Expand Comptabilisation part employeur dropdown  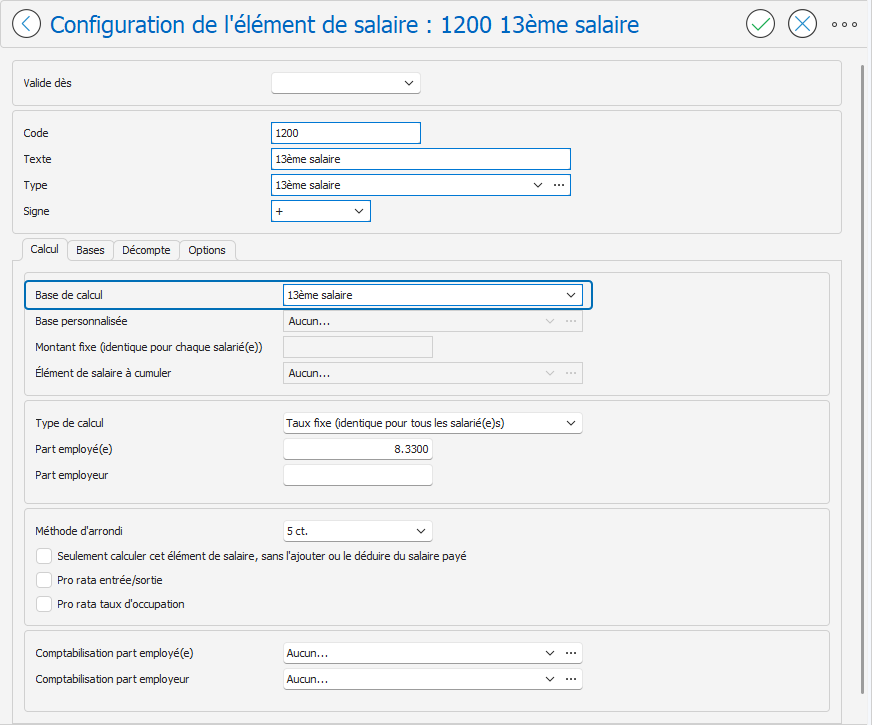coord(549,679)
